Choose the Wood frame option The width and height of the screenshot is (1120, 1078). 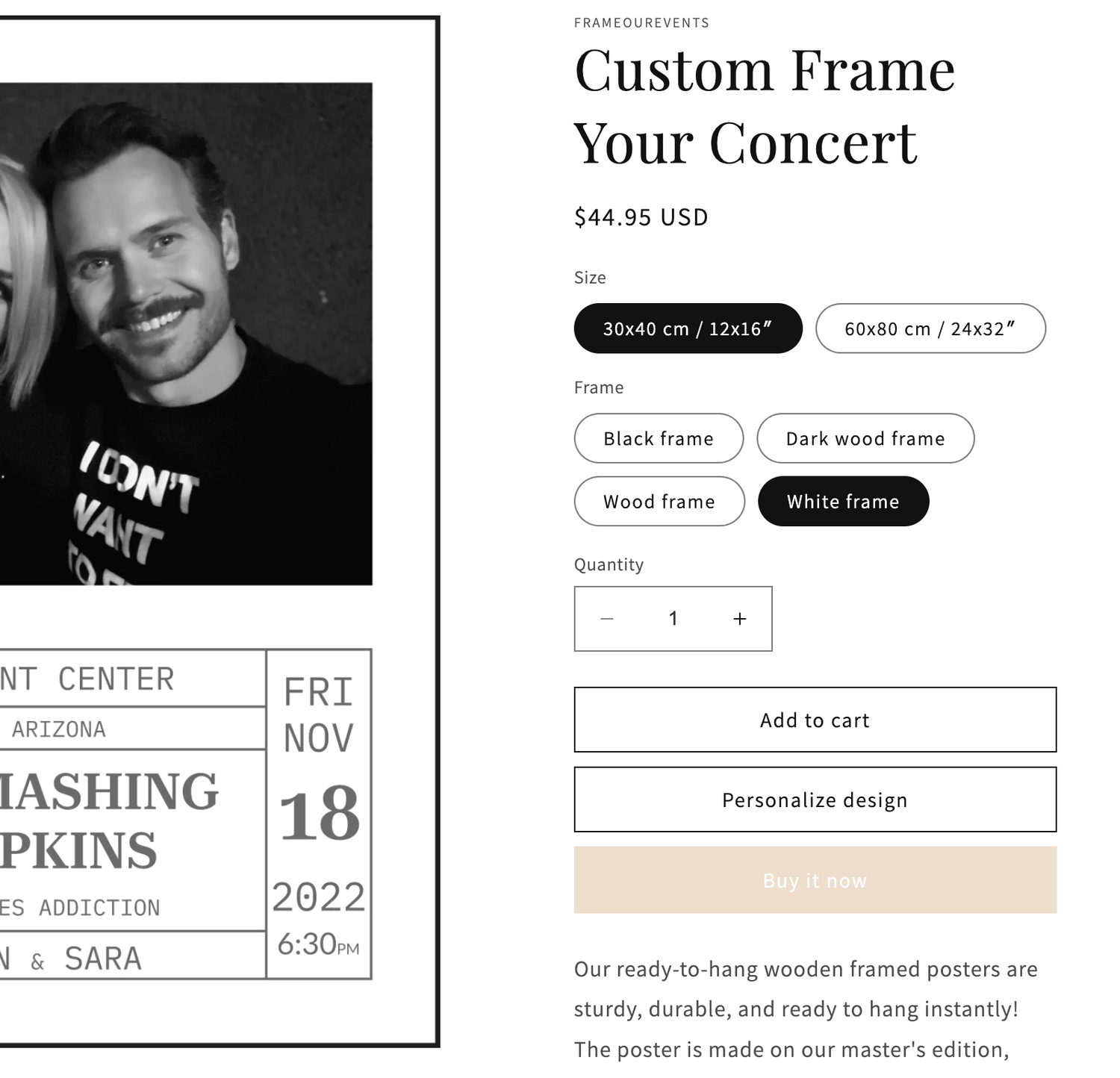[x=659, y=502]
